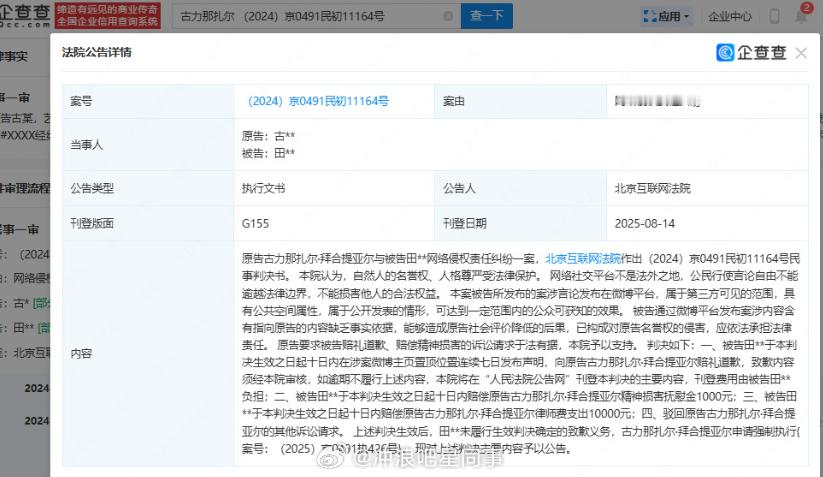The image size is (823, 477).
Task: Follow the 北京互联网法院 link in the content
Action: (x=583, y=259)
